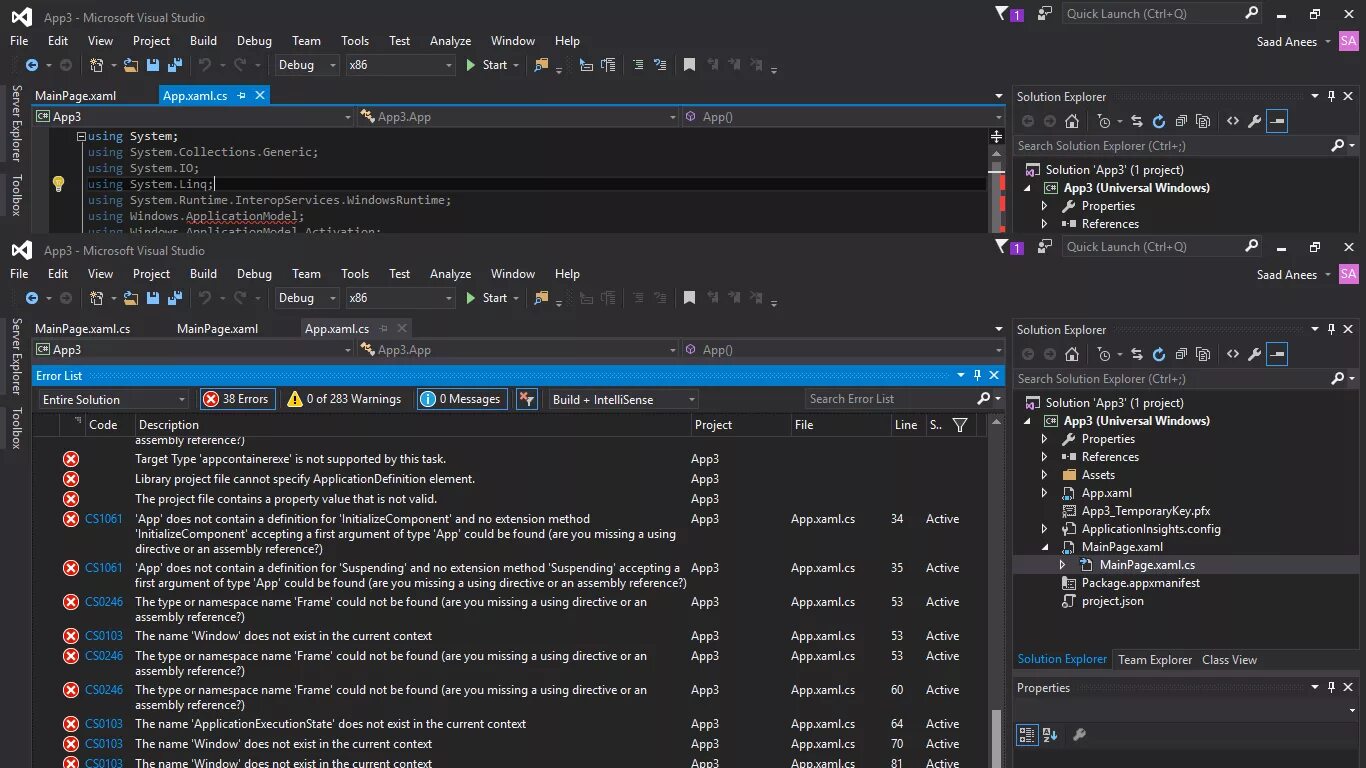Click the Search Error List field
1366x768 pixels.
(890, 399)
